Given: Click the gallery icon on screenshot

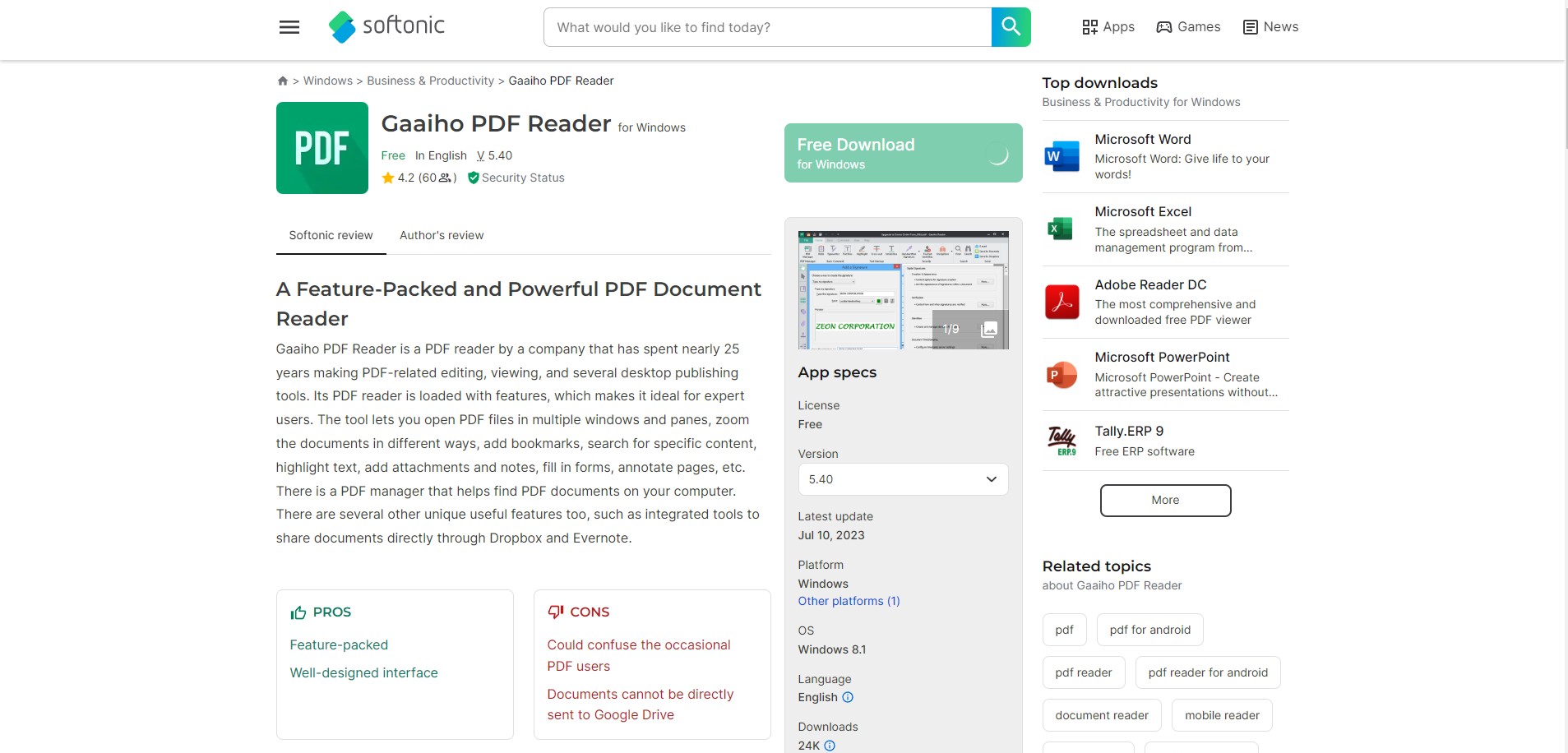Looking at the screenshot, I should [989, 330].
